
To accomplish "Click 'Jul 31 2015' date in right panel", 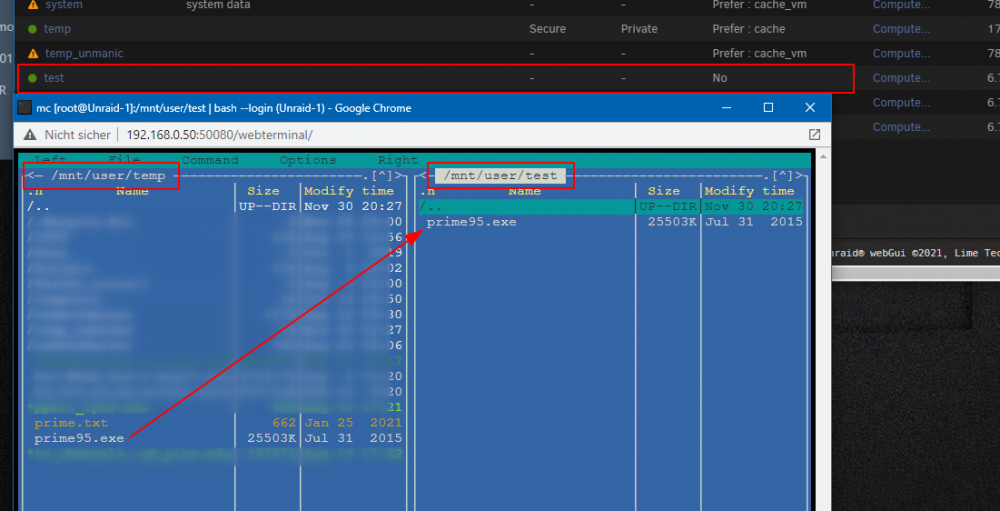I will 753,222.
